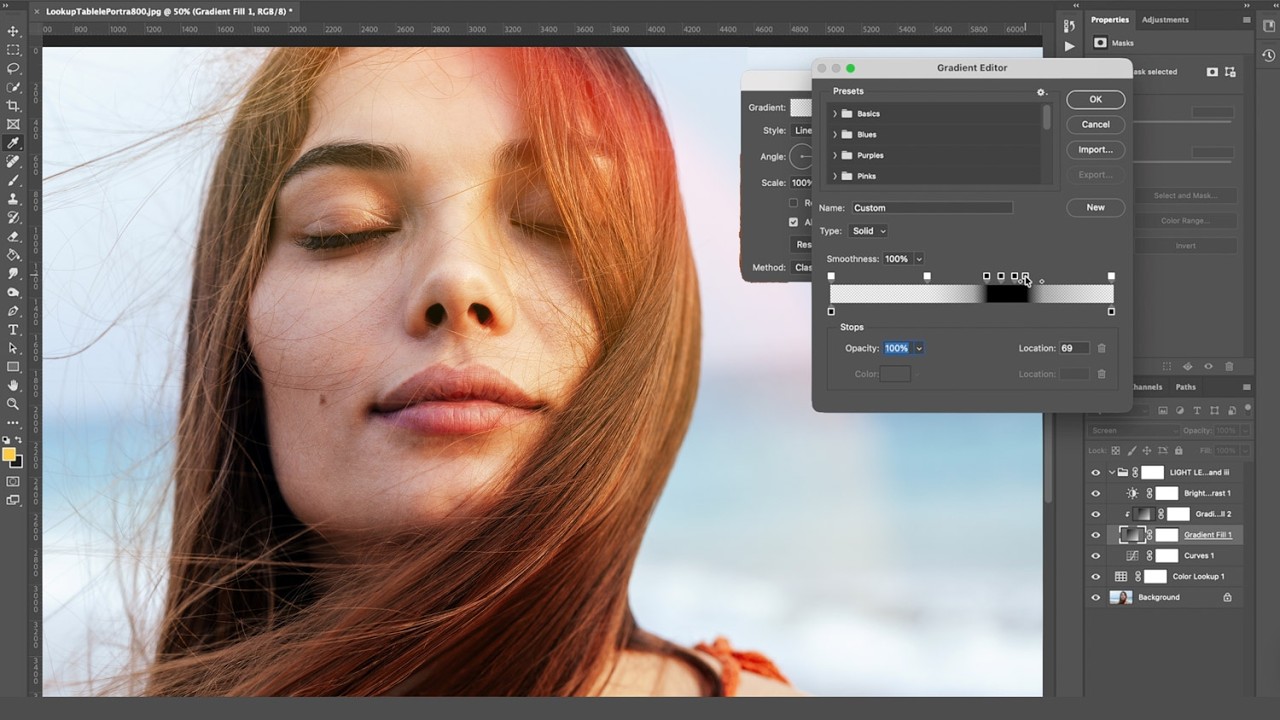Select the Move tool
Image resolution: width=1280 pixels, height=720 pixels.
(13, 31)
